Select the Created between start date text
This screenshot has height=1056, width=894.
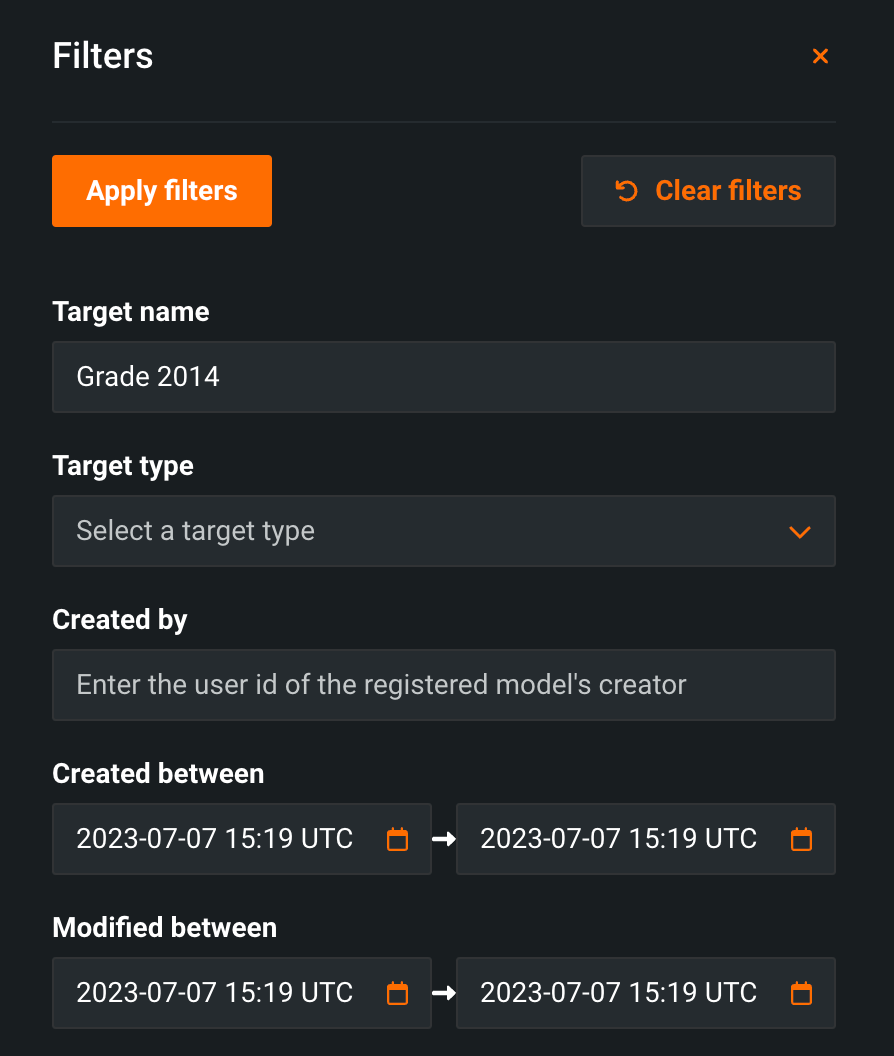coord(215,839)
